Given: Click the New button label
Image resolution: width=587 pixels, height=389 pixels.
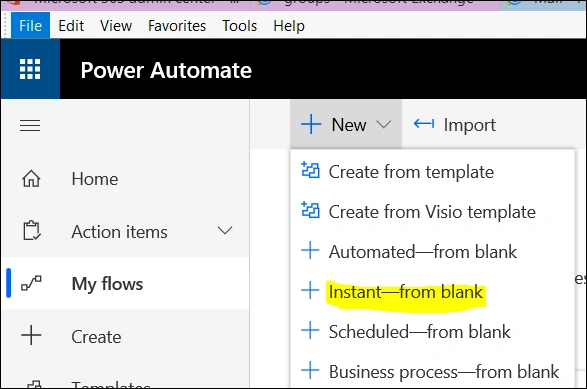Looking at the screenshot, I should (349, 125).
